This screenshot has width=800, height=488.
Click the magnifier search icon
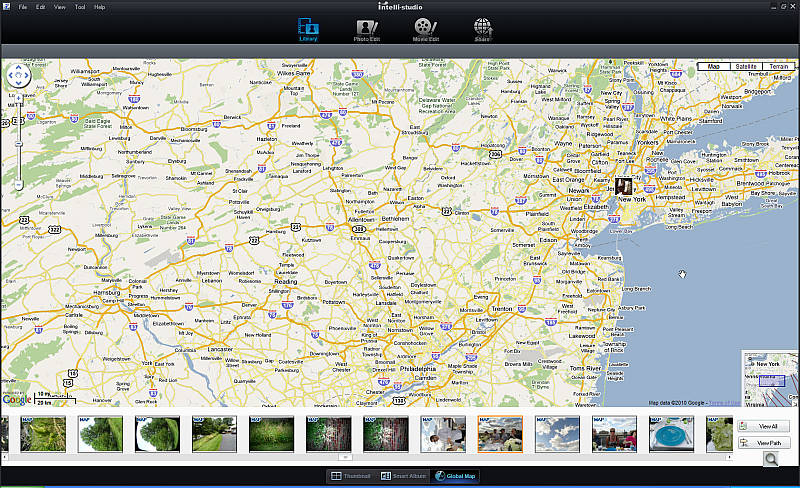[771, 459]
